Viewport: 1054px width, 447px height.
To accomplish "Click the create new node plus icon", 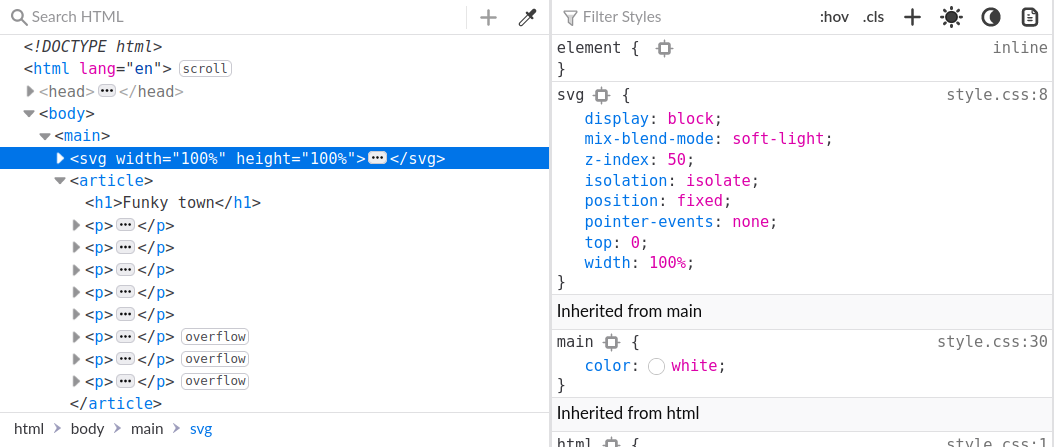I will point(488,17).
